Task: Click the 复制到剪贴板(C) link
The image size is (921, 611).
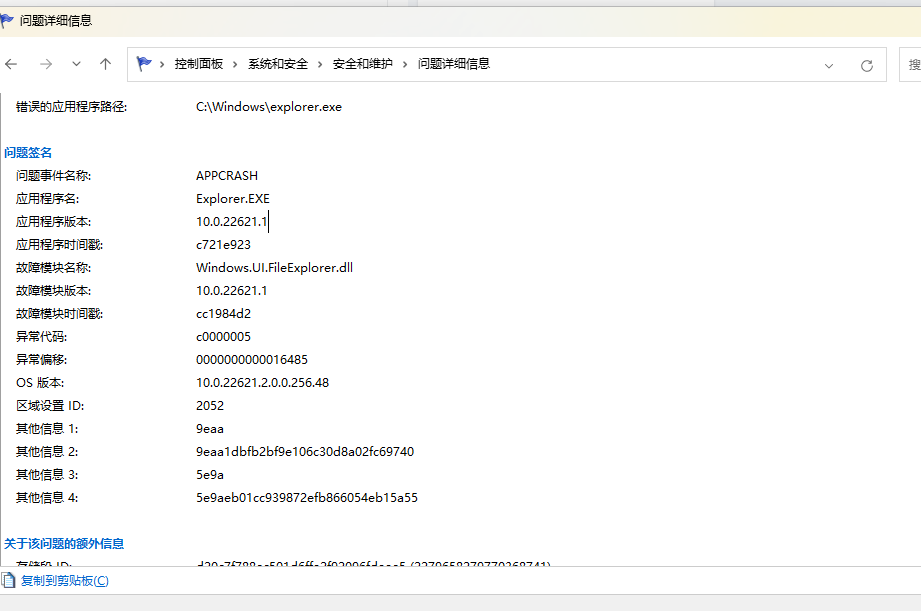Action: 64,580
